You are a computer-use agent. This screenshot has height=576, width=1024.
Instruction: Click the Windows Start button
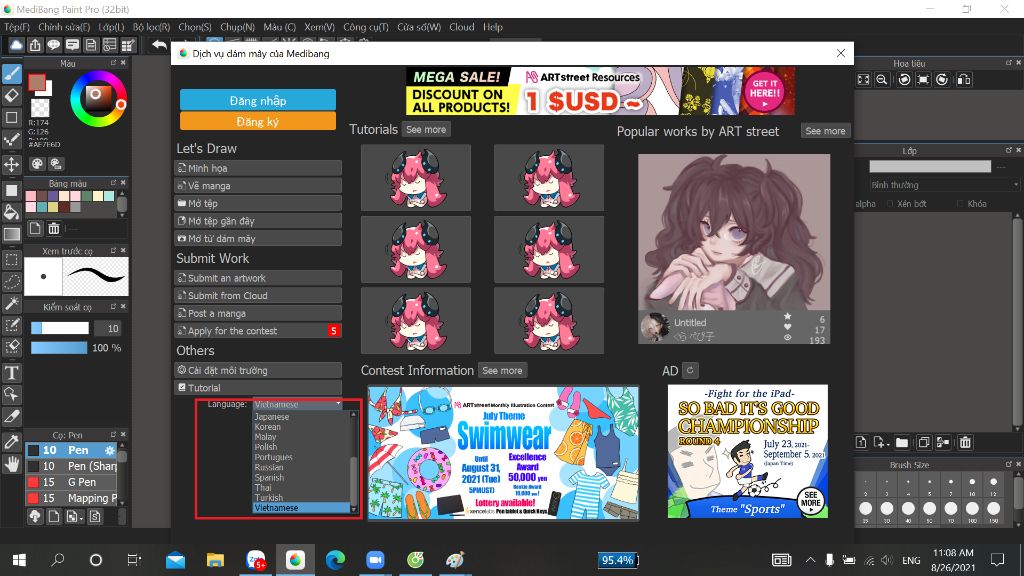point(19,560)
